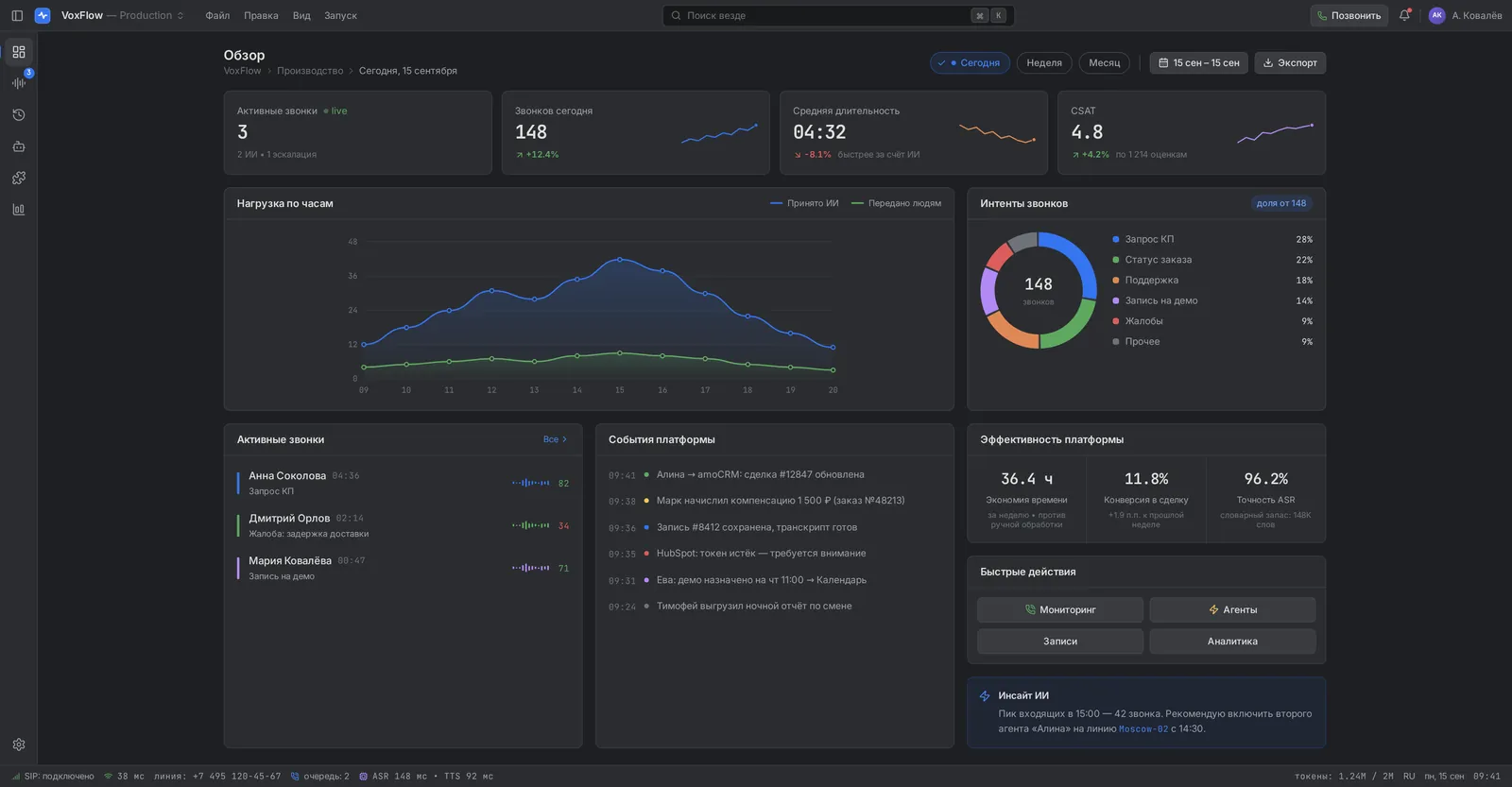Select the Сегодня period toggle
This screenshot has height=787, width=1512.
click(x=971, y=63)
